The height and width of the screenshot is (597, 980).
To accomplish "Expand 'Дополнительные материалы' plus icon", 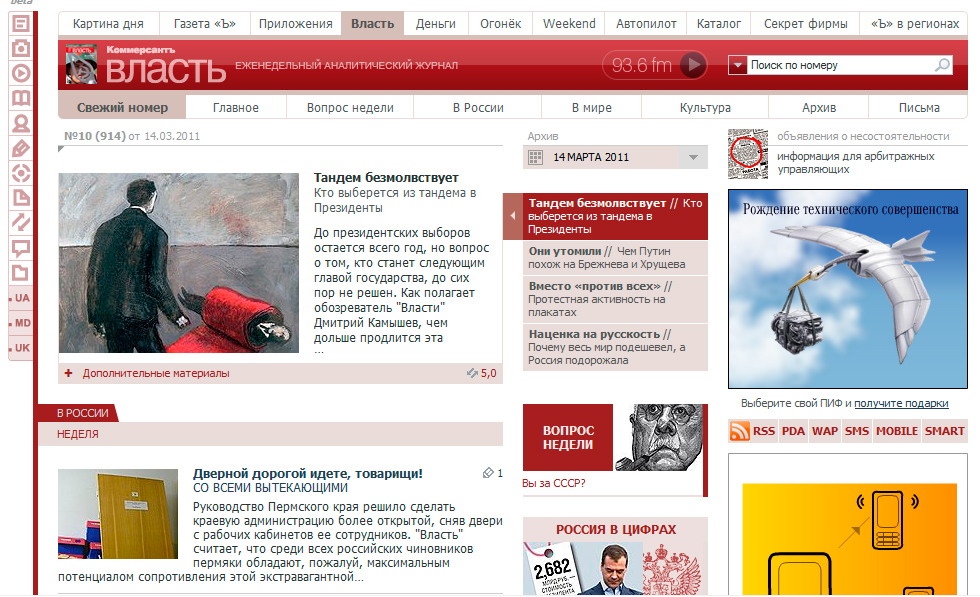I will point(69,373).
